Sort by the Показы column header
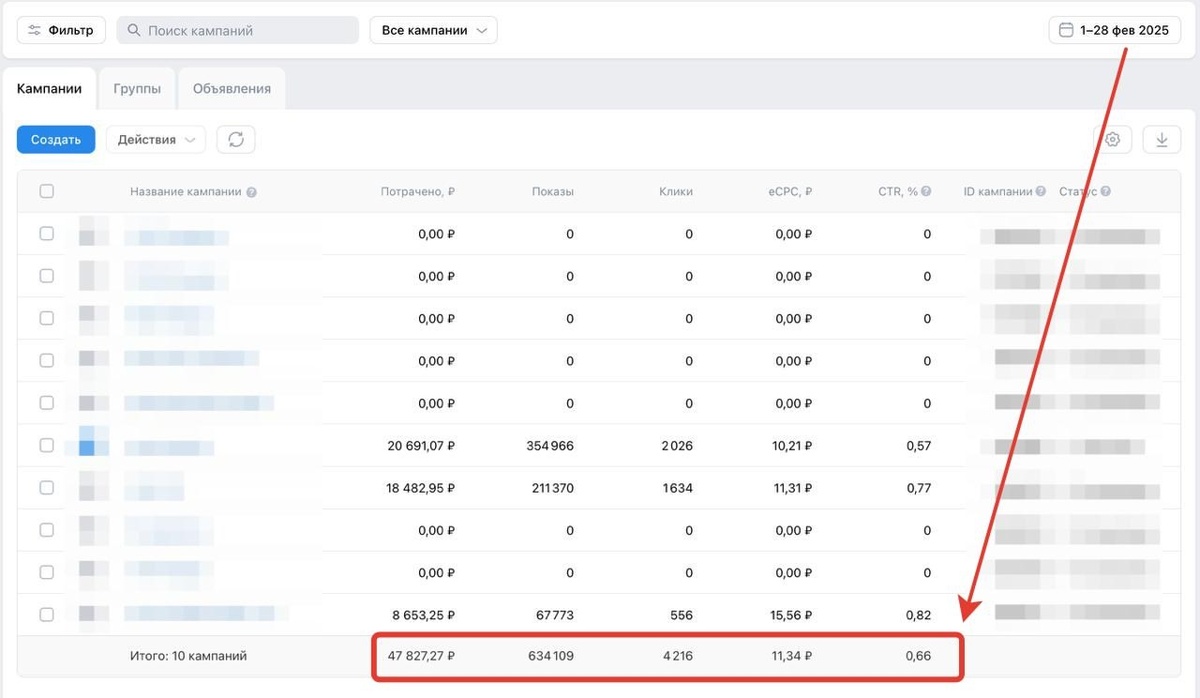 pos(553,192)
